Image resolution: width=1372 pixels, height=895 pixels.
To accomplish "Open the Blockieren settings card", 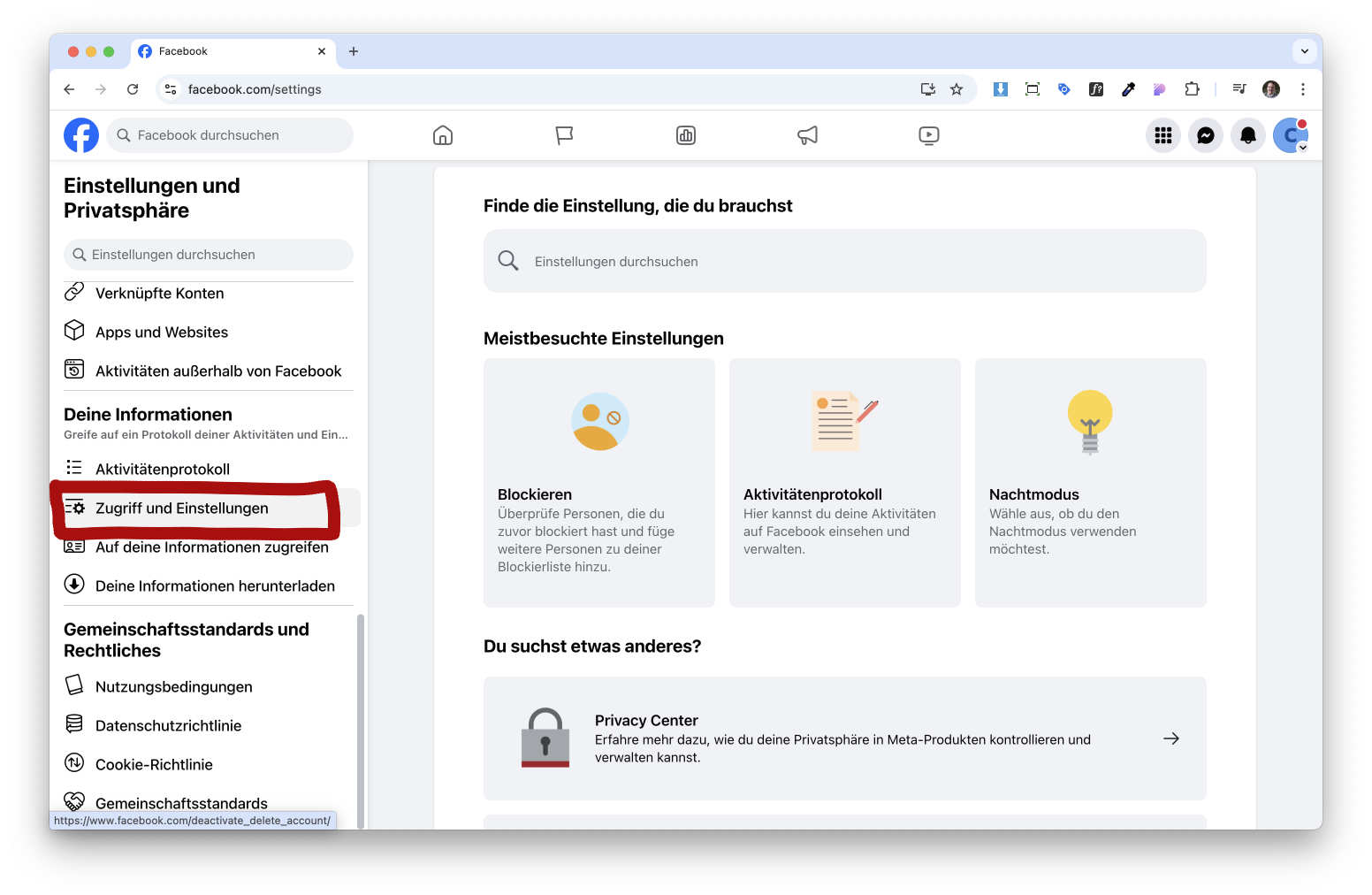I will coord(598,482).
